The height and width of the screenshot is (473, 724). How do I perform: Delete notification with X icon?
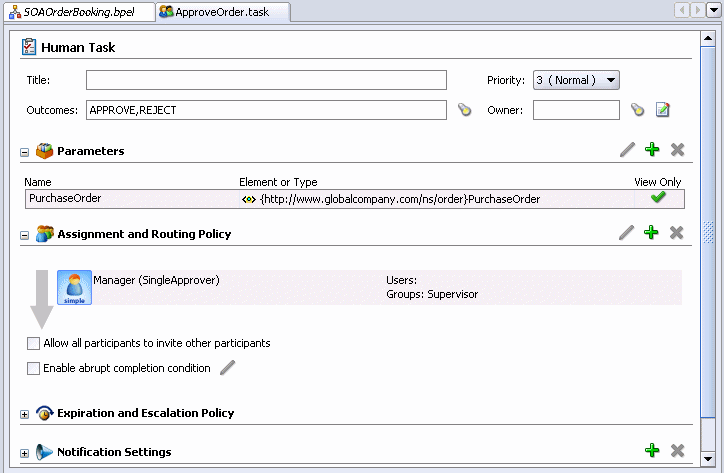point(677,450)
